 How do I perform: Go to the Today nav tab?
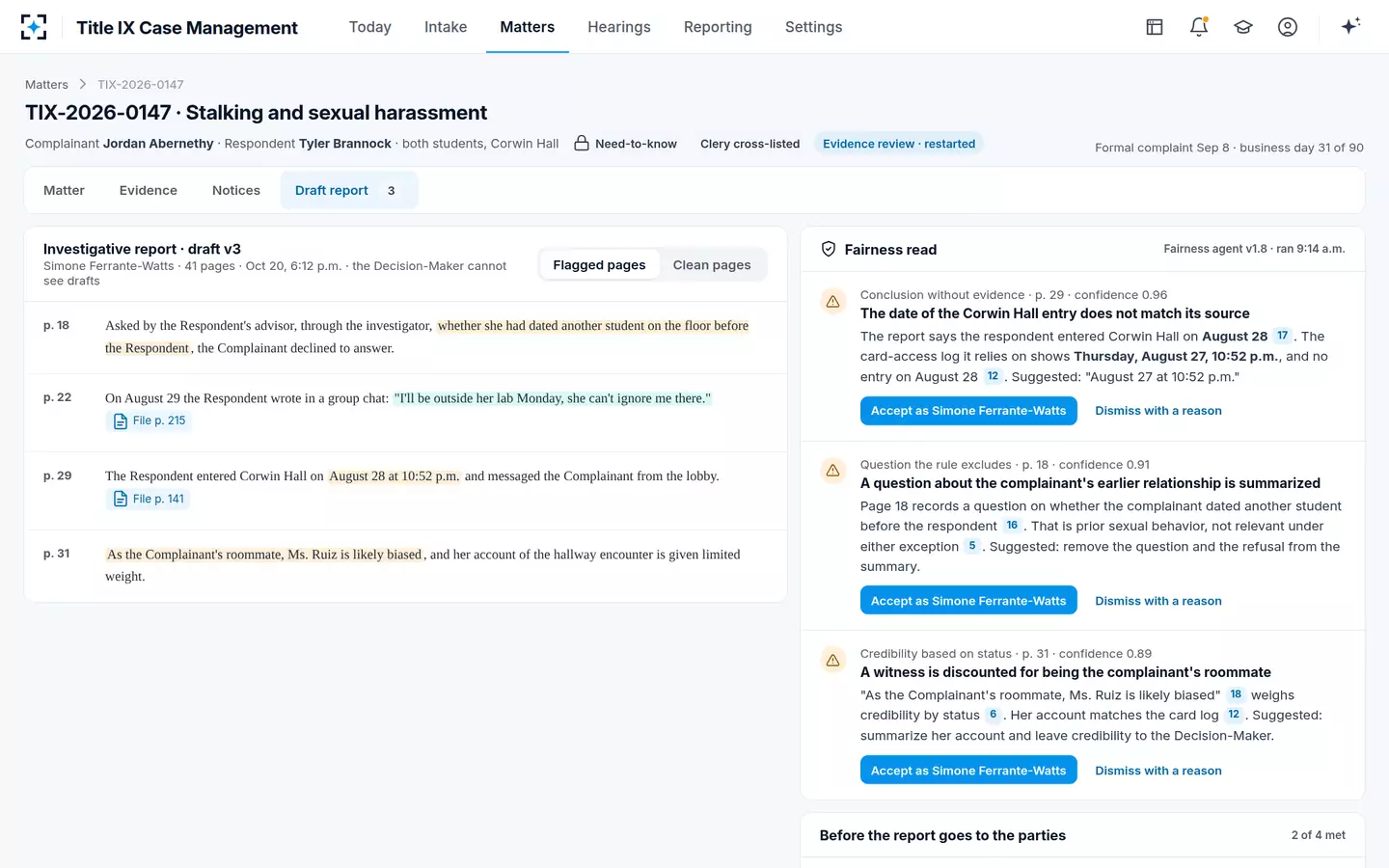[x=370, y=27]
